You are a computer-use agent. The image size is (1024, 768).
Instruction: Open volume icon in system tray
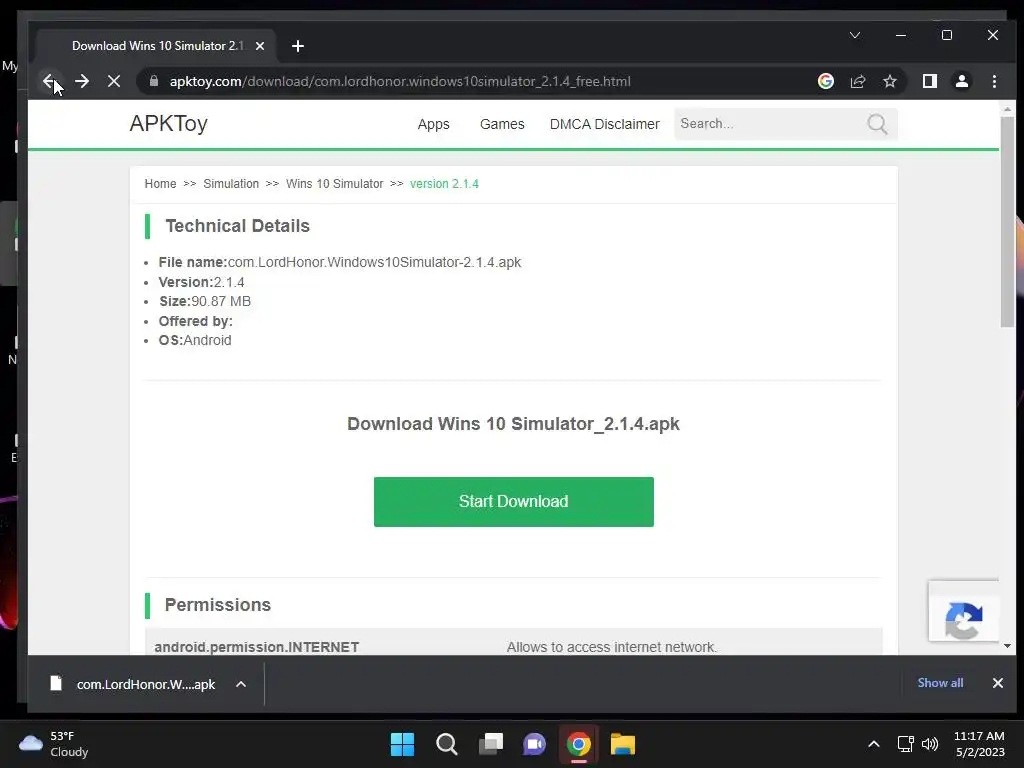929,744
